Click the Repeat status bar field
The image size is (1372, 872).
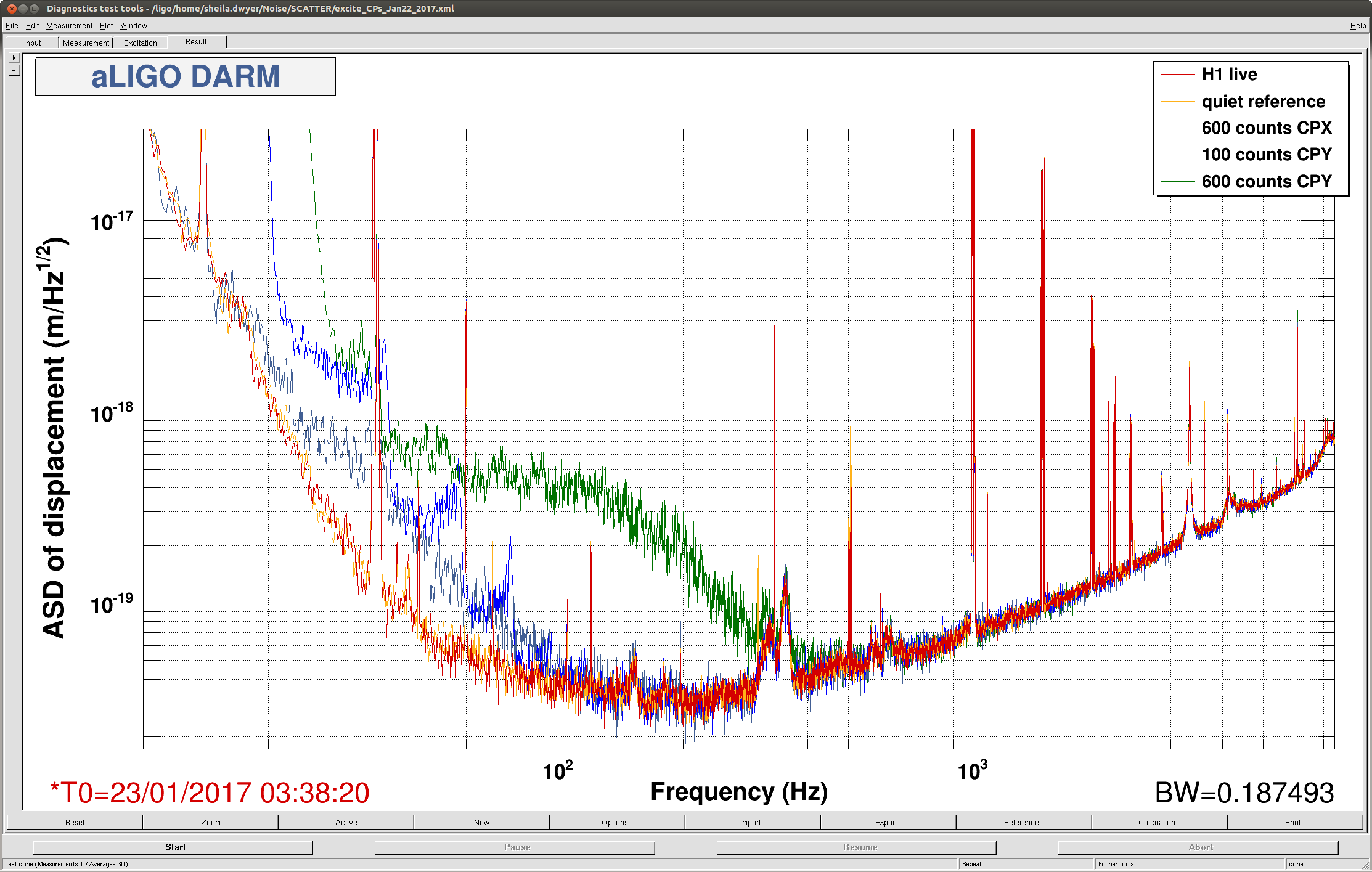coord(1026,864)
